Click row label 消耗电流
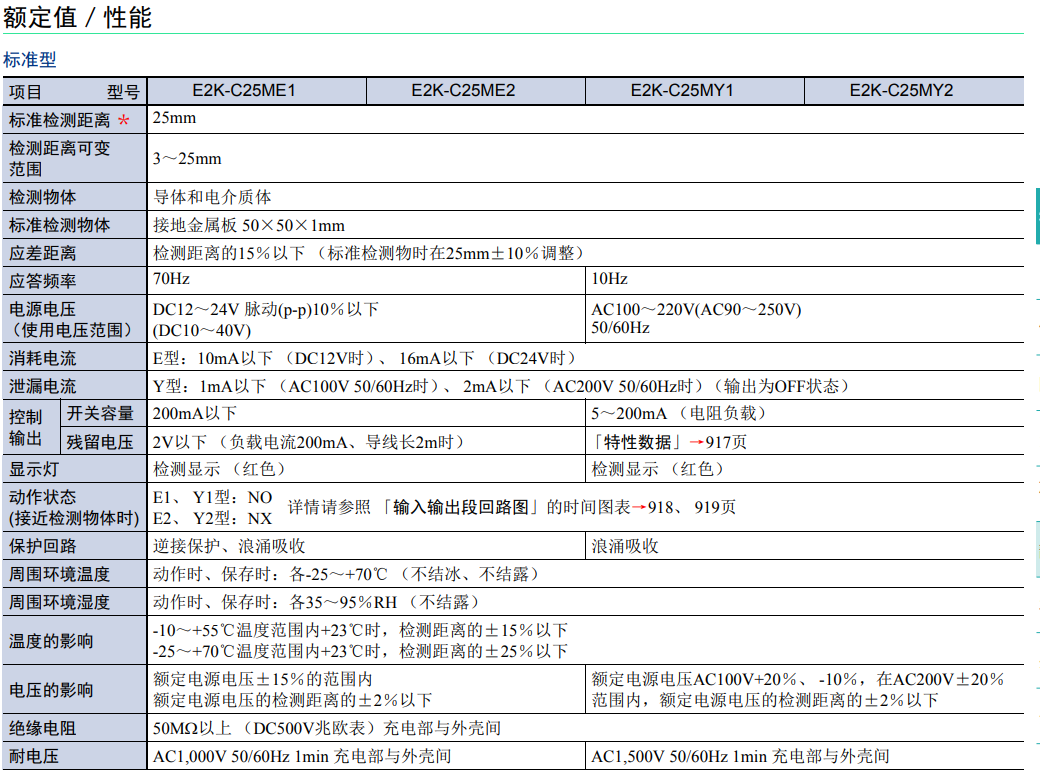The height and width of the screenshot is (770, 1040). [42, 359]
